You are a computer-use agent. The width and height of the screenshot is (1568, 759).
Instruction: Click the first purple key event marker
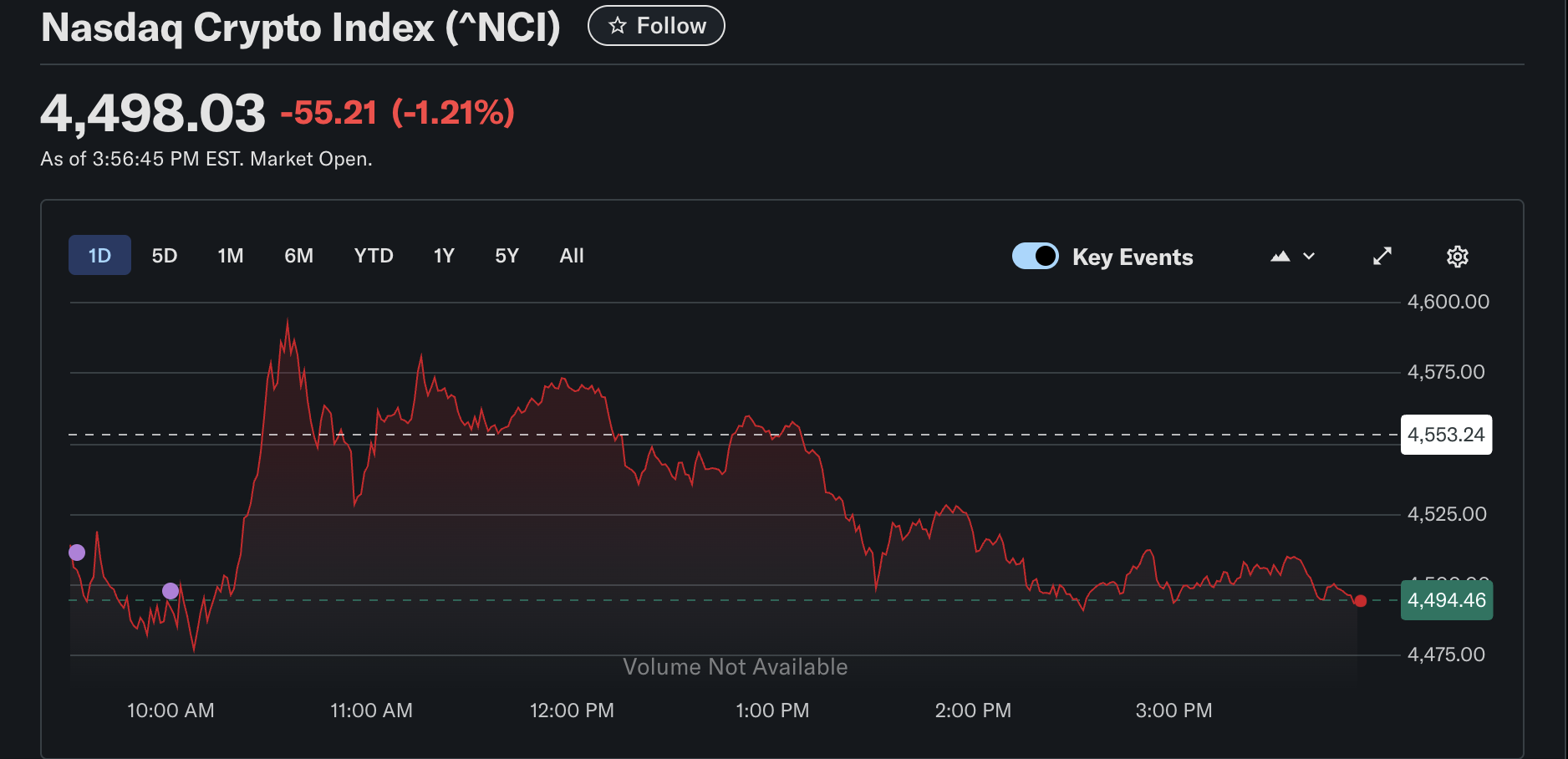point(77,552)
